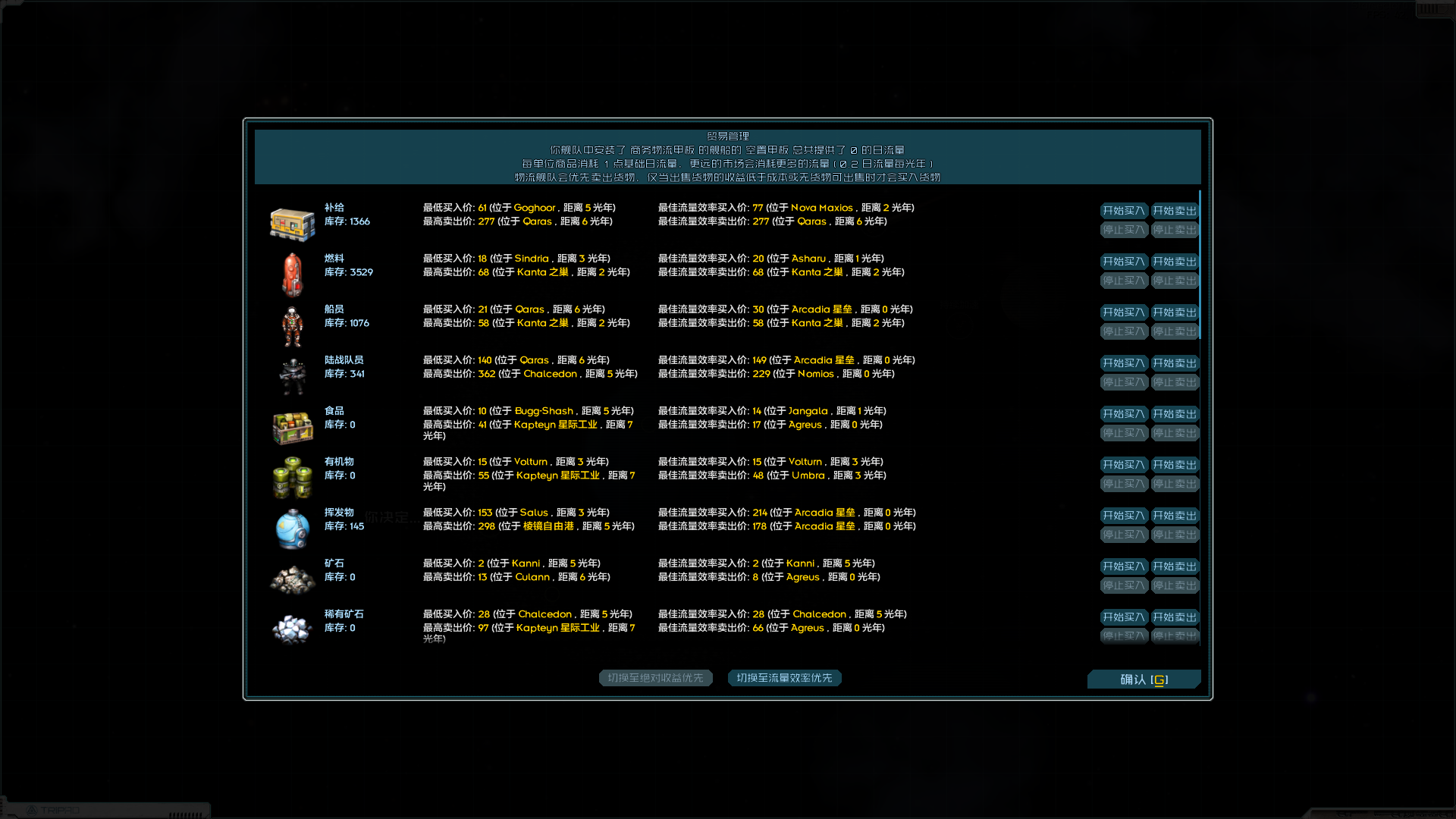Start selling (开始卖出) Food
This screenshot has width=1456, height=819.
(1175, 414)
